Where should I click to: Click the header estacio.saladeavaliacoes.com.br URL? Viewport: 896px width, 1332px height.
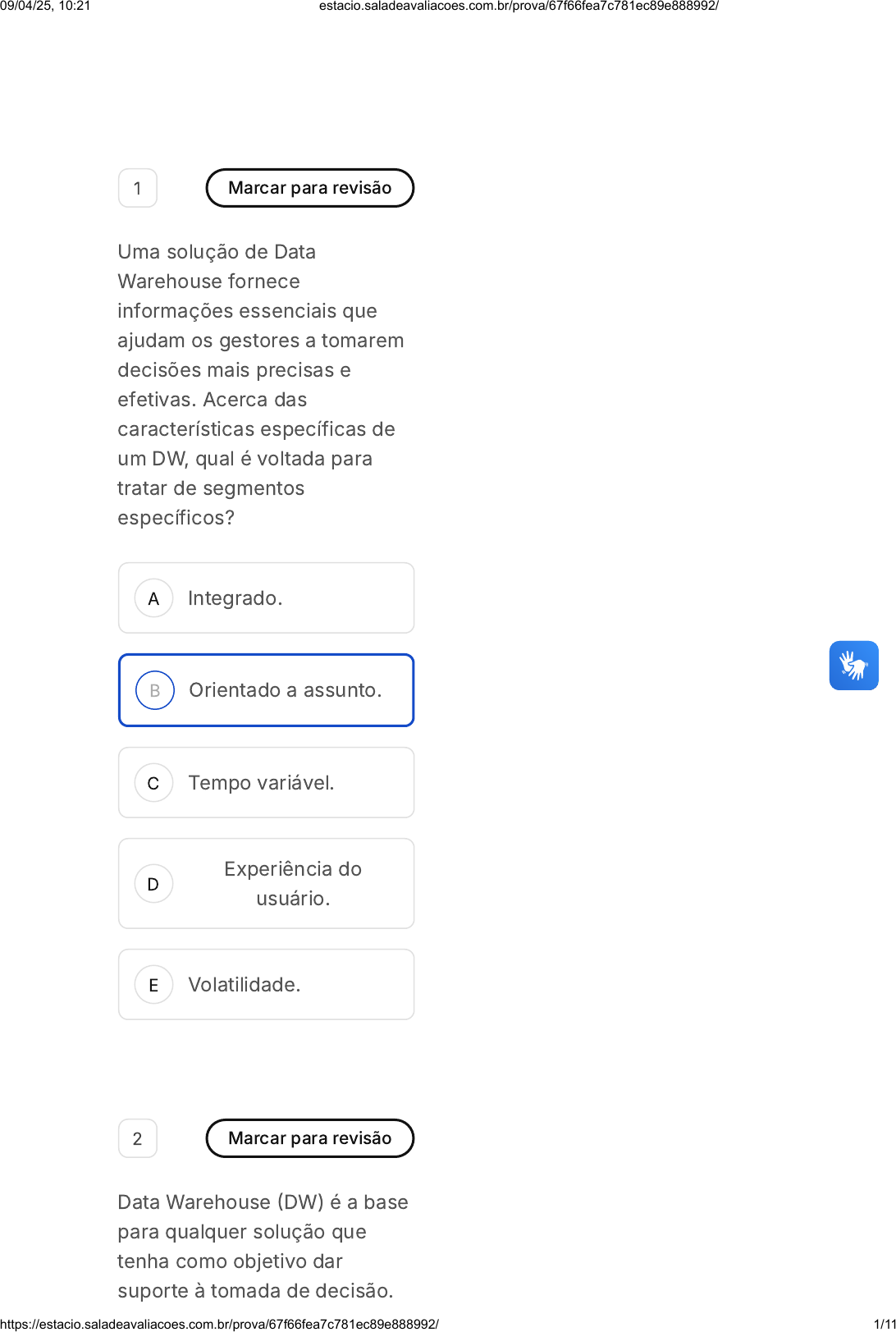519,6
